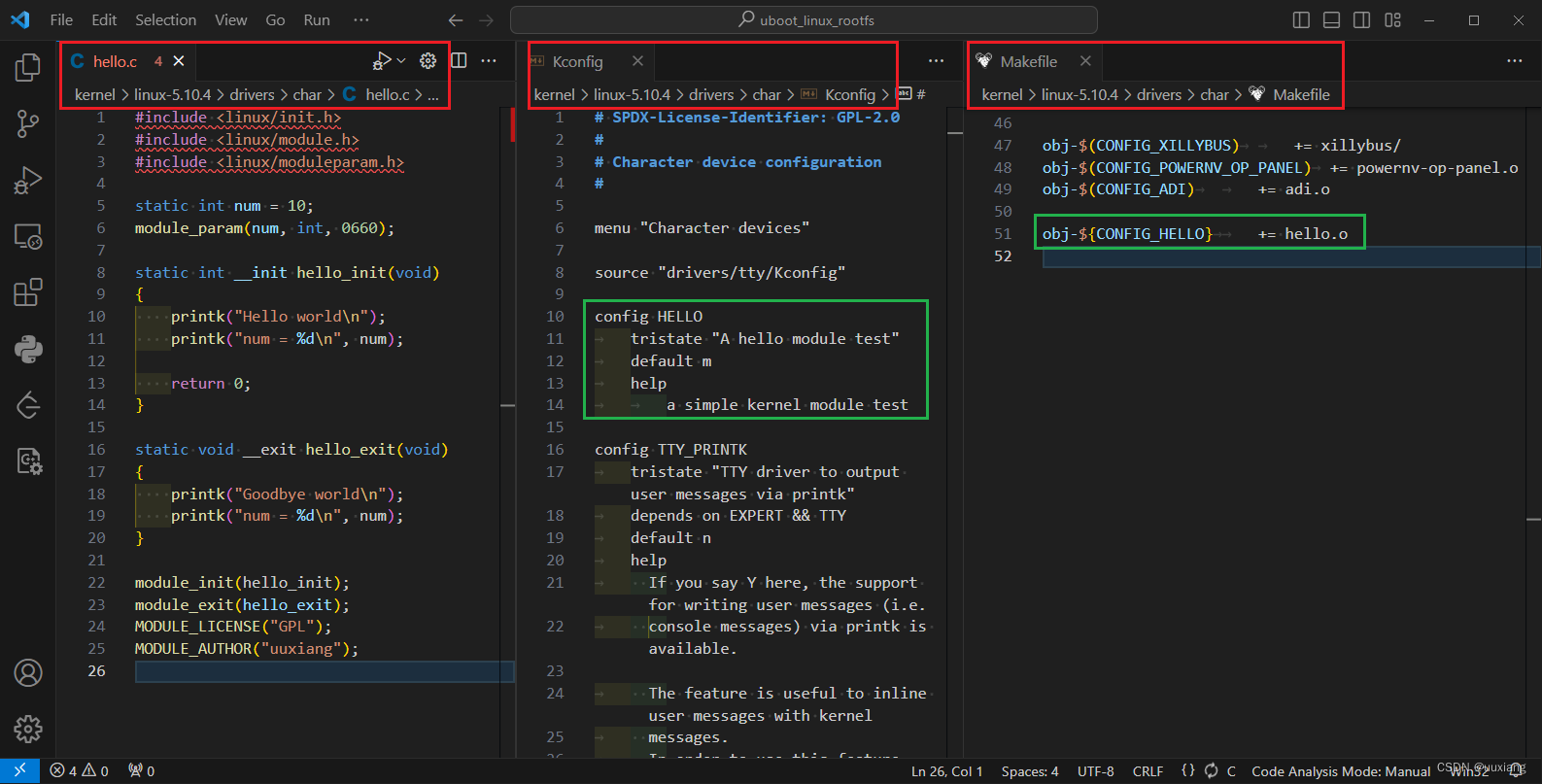Click 'Makefile' file breadcrumb in Makefile editor
This screenshot has width=1542, height=784.
coord(1301,94)
